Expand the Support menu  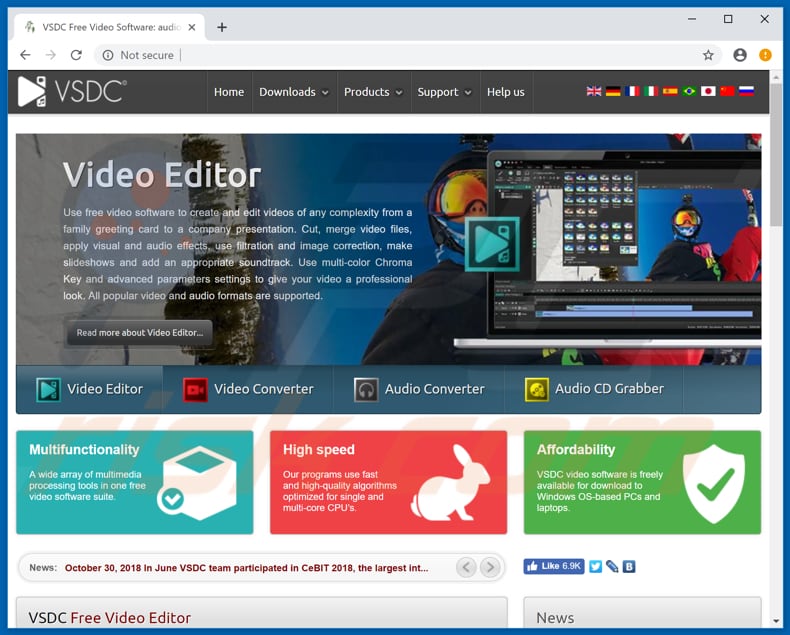(444, 92)
